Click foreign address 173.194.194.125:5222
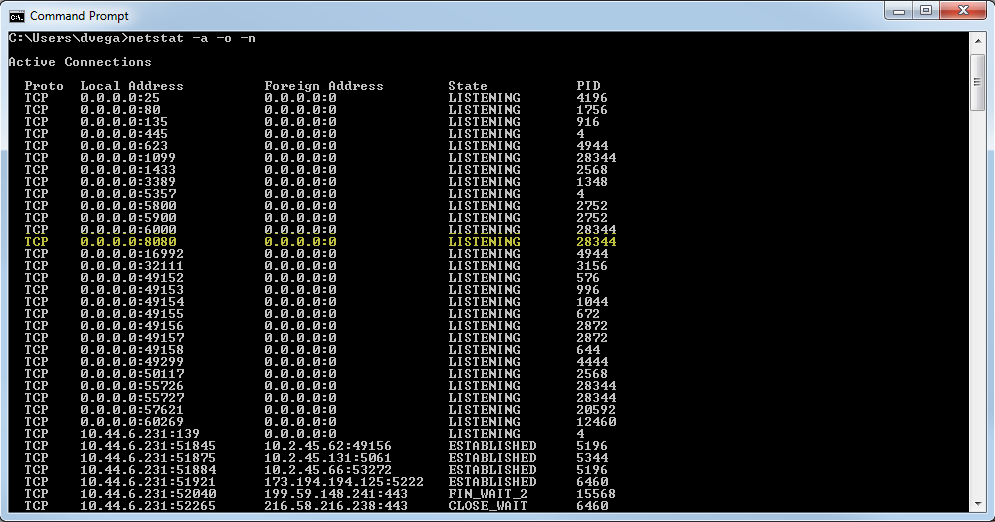Viewport: 995px width, 522px height. click(x=344, y=483)
